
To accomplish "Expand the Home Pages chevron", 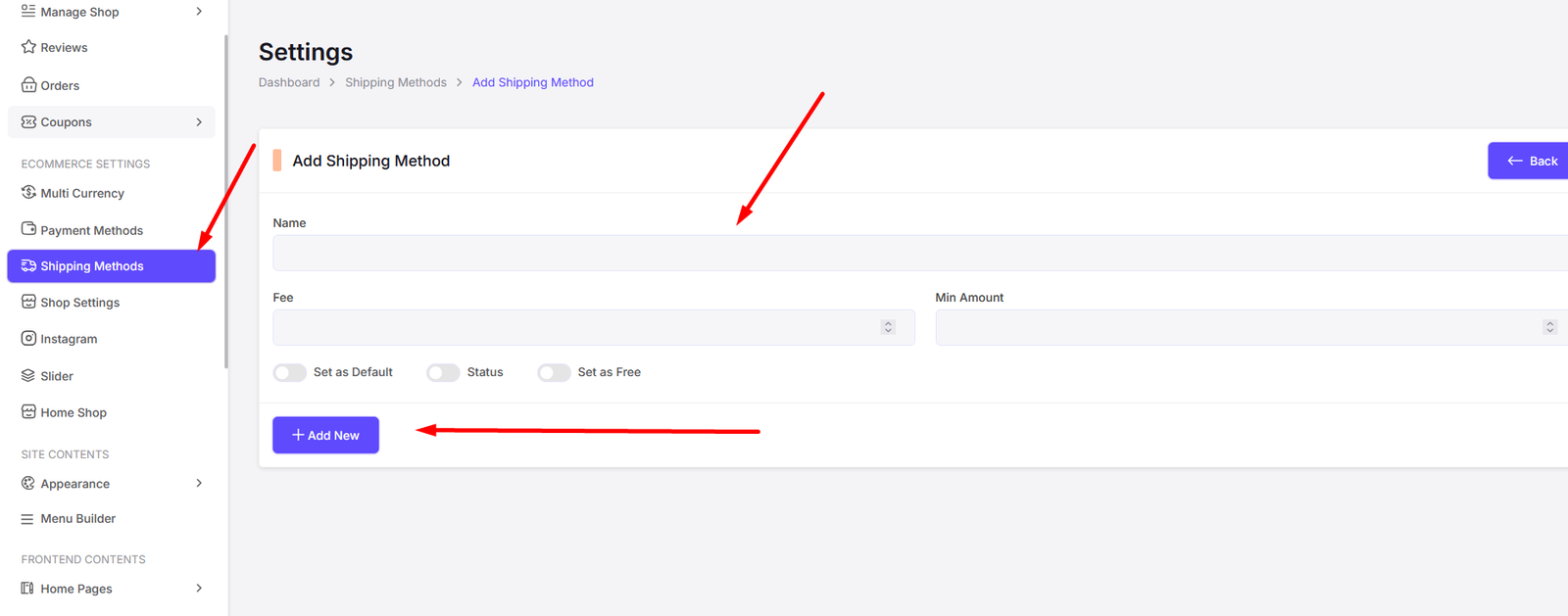I will tap(199, 589).
